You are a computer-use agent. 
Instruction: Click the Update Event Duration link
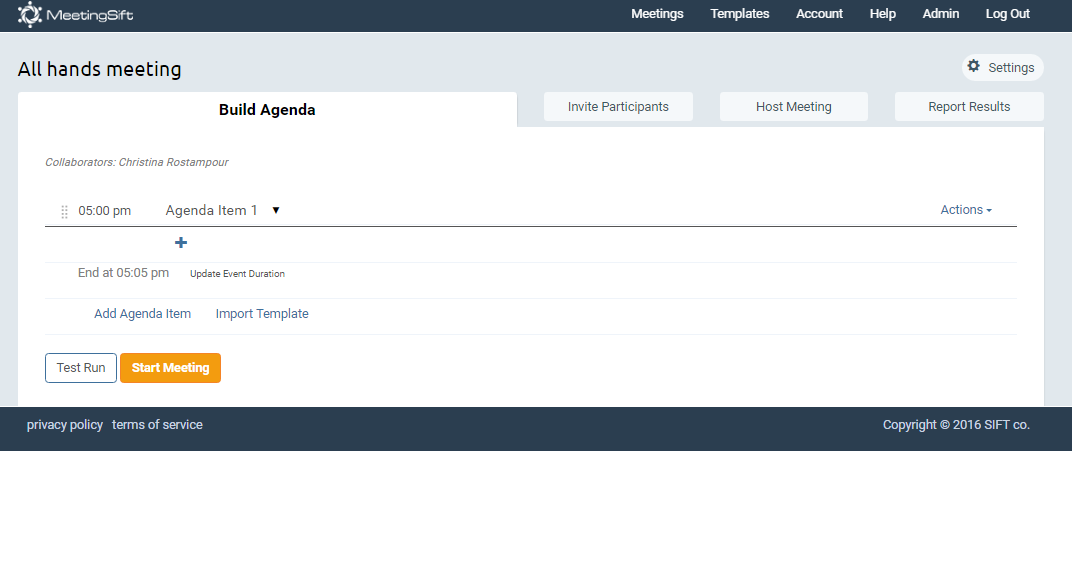237,274
